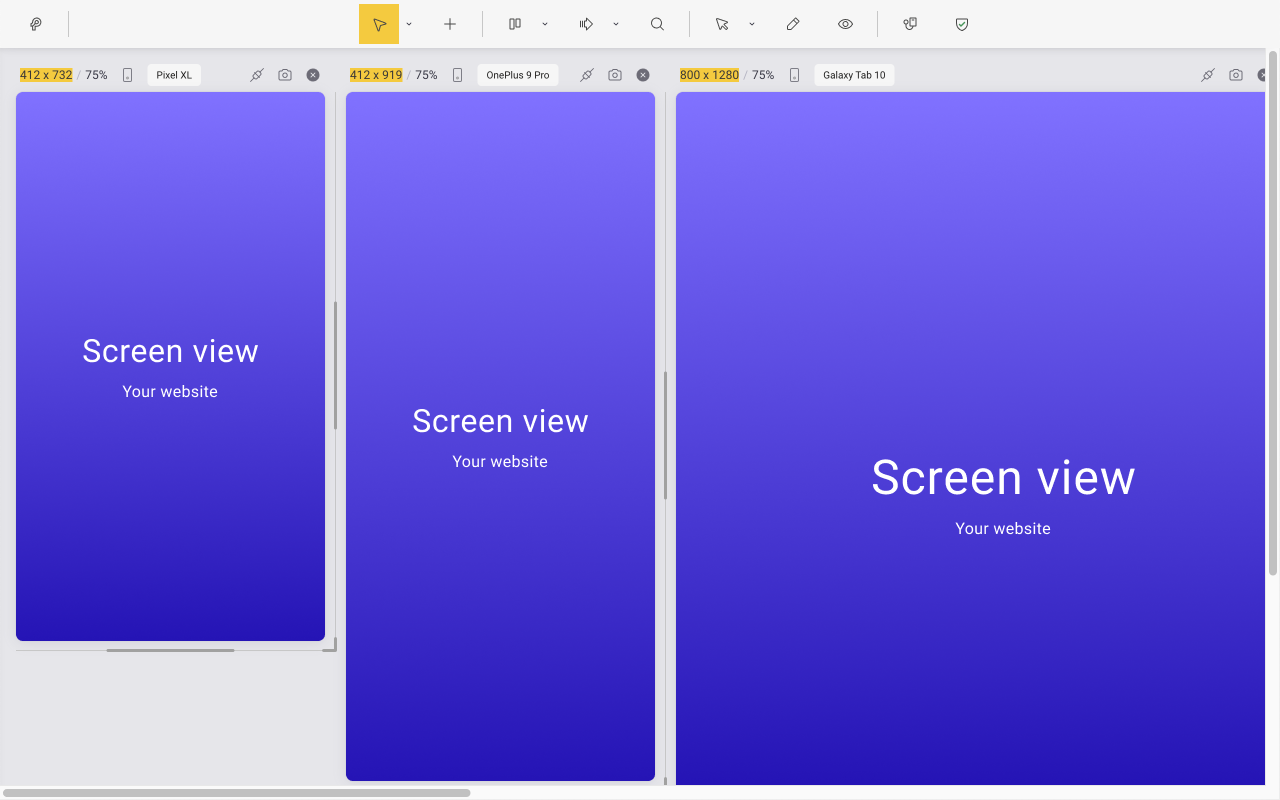Screen dimensions: 1280x800
Task: Click the Galaxy Tab 10 screen preview
Action: 971,438
